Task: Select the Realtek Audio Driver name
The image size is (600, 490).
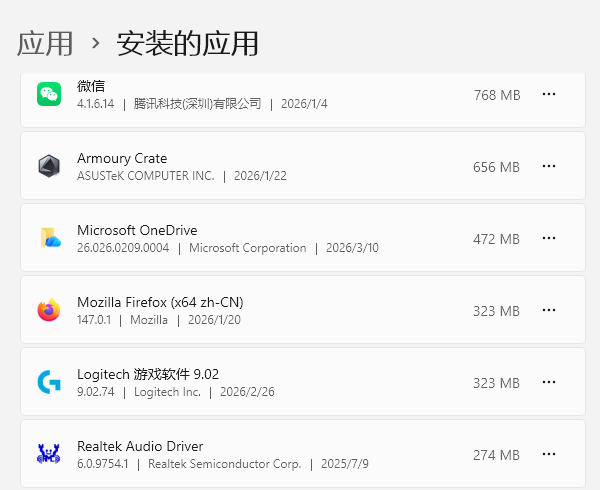Action: [140, 446]
